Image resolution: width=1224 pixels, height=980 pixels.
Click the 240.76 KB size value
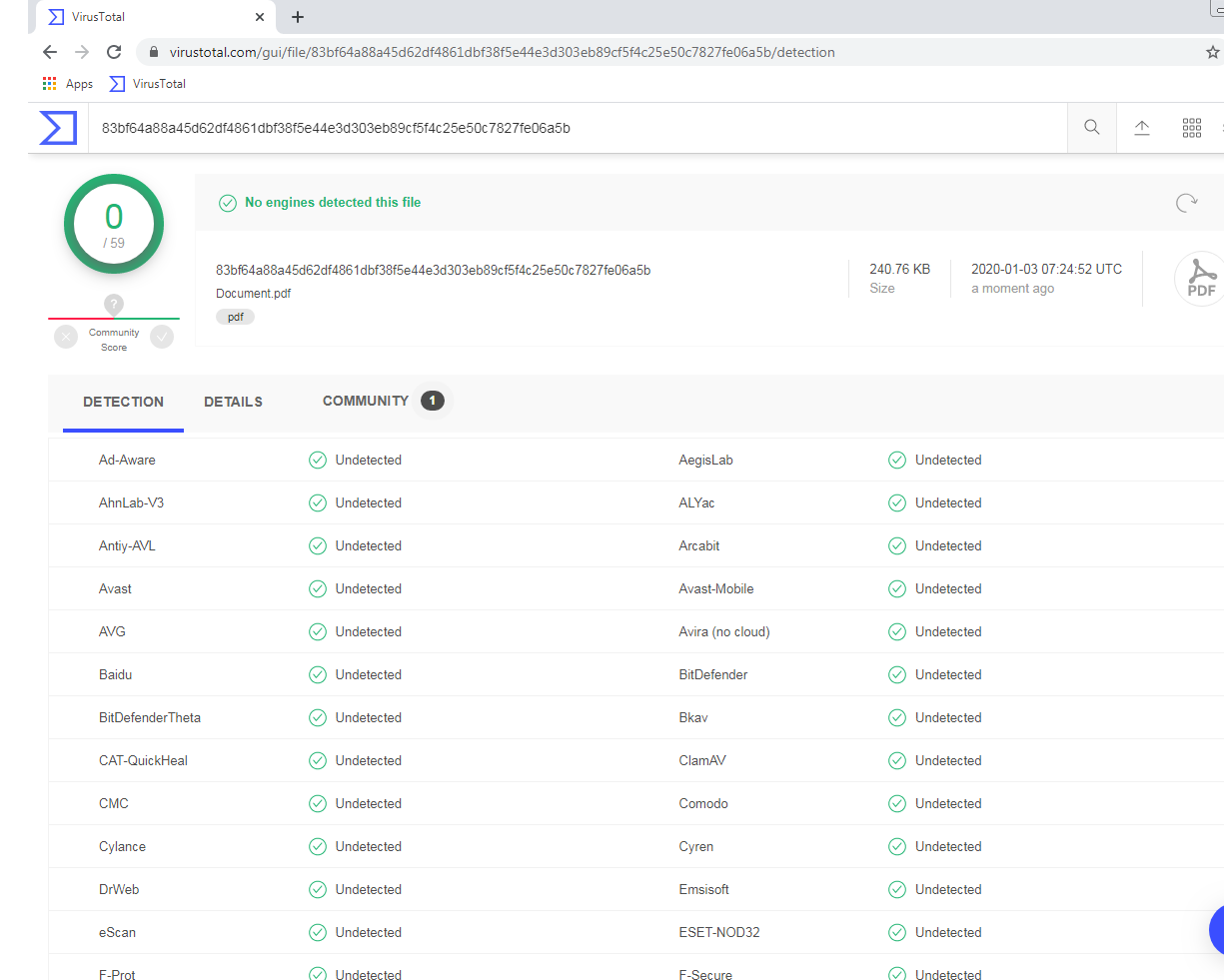click(899, 269)
